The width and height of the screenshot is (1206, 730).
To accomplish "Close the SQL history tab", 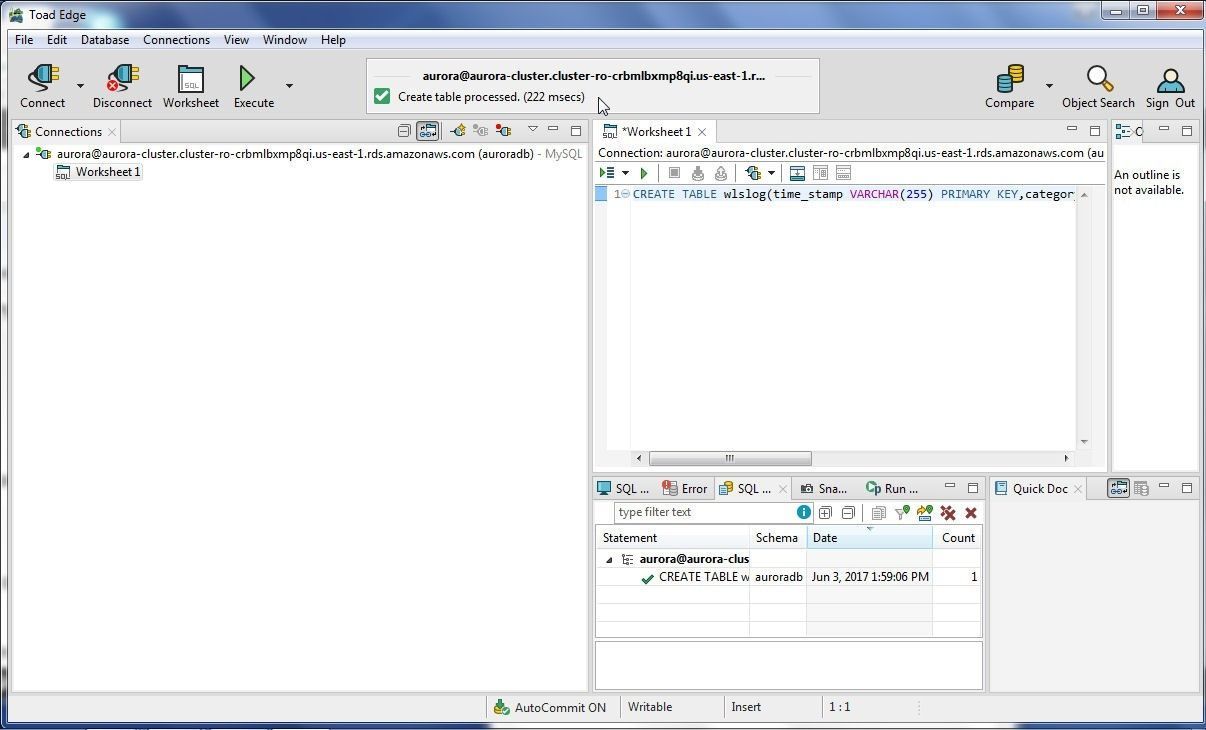I will 782,490.
